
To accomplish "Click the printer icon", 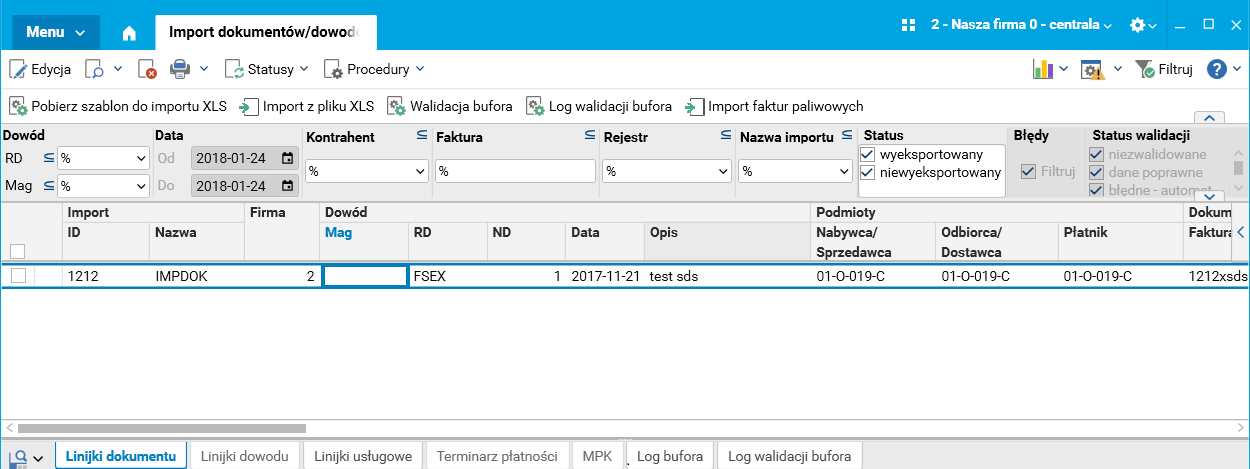I will point(179,69).
